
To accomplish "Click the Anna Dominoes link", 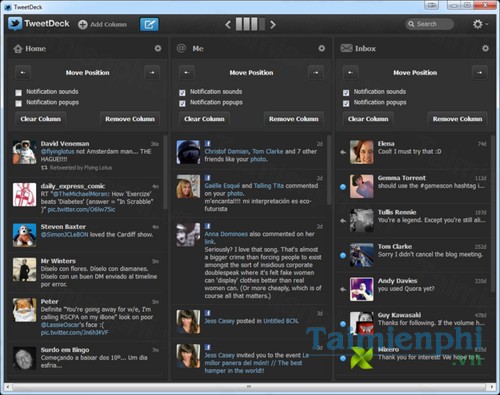I will point(226,234).
